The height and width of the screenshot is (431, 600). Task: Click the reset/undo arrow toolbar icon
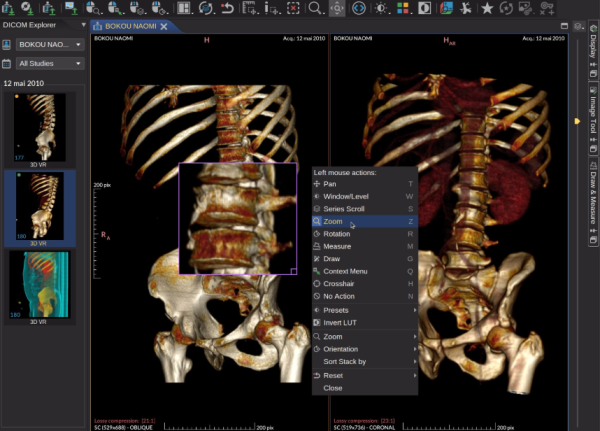227,8
